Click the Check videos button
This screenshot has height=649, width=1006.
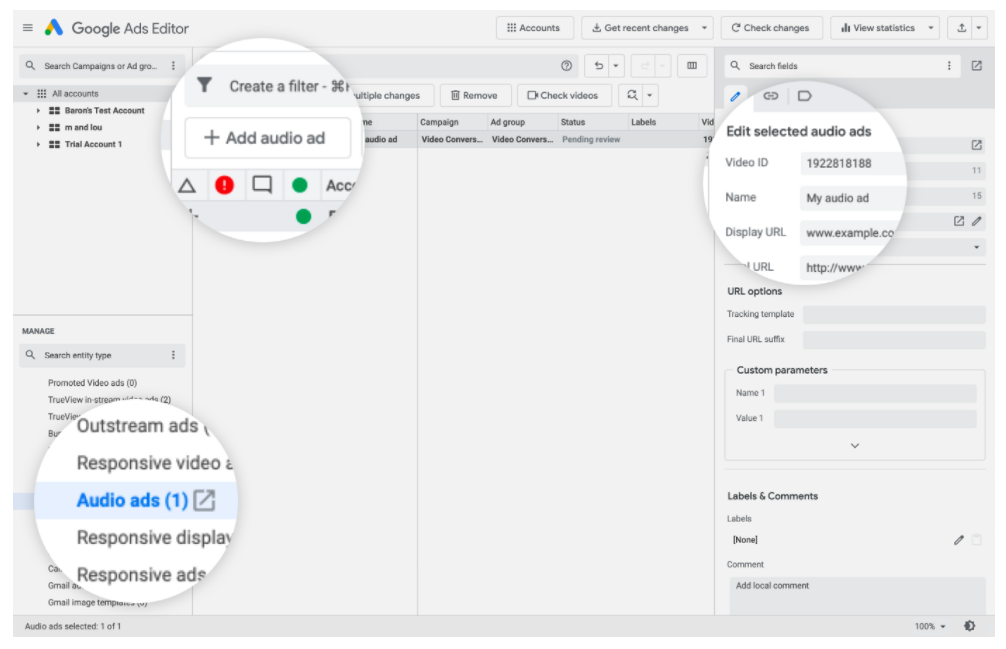(563, 95)
